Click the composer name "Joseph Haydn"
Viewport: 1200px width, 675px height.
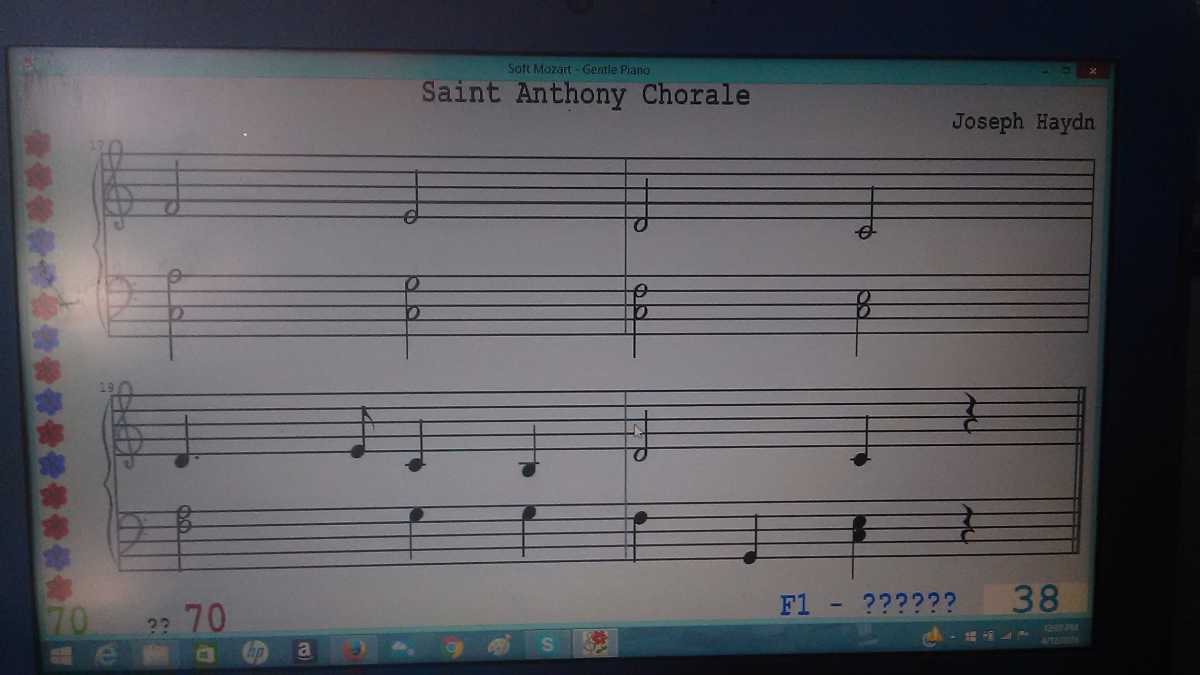pyautogui.click(x=1023, y=122)
